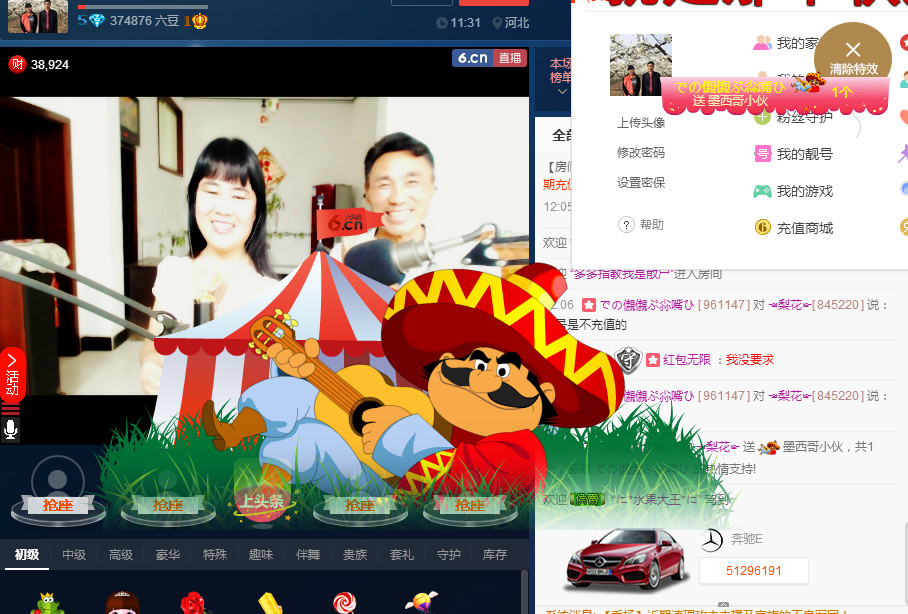Select the lollipop gift icon

[345, 603]
